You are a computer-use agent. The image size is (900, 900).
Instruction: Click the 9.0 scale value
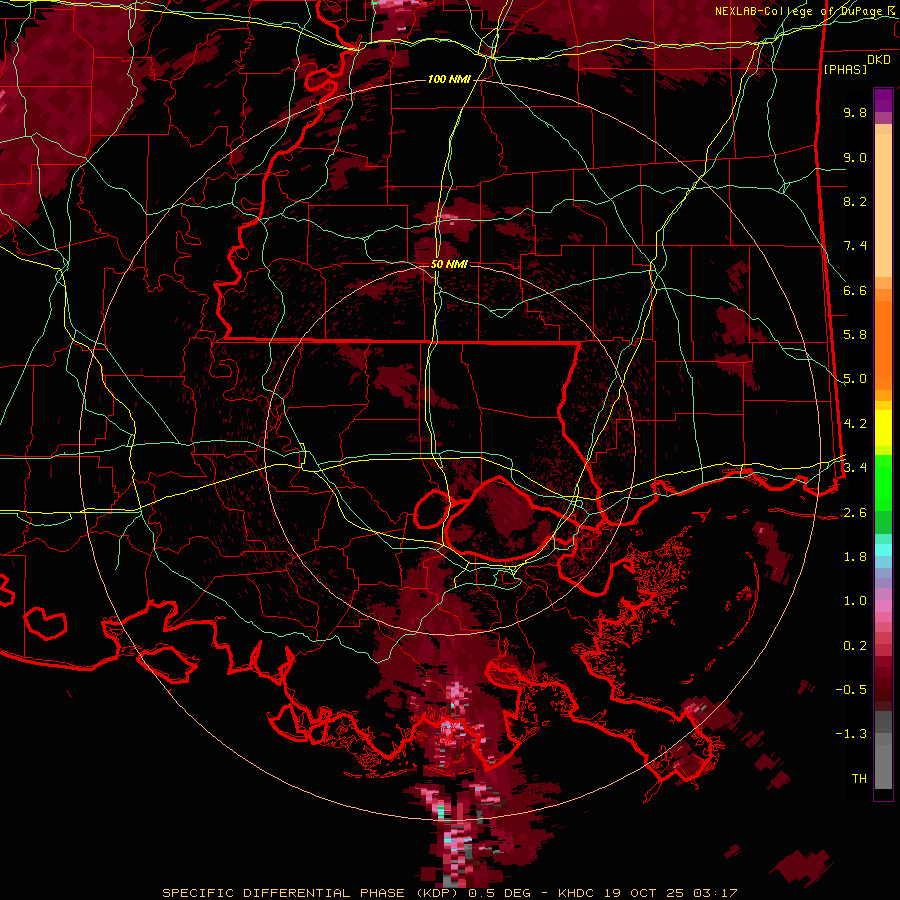(x=855, y=157)
